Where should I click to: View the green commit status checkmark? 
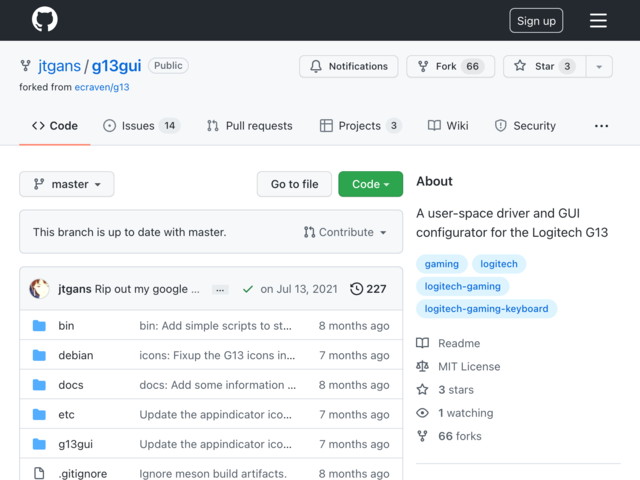pyautogui.click(x=248, y=289)
